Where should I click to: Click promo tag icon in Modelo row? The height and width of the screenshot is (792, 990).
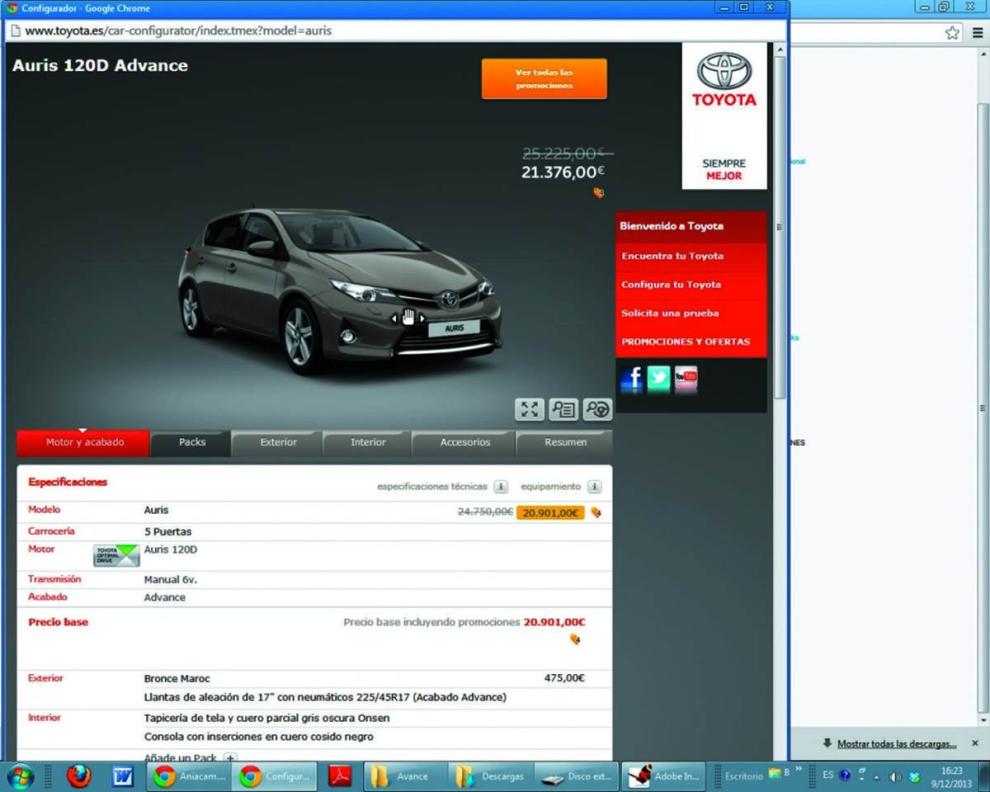coord(595,513)
